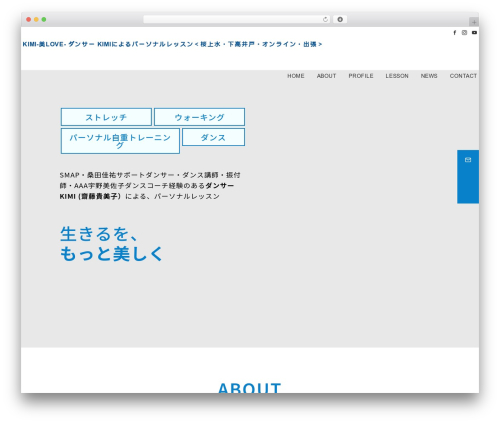The width and height of the screenshot is (500, 423).
Task: Click the 生きるを、もっと美しく headline
Action: tap(111, 244)
